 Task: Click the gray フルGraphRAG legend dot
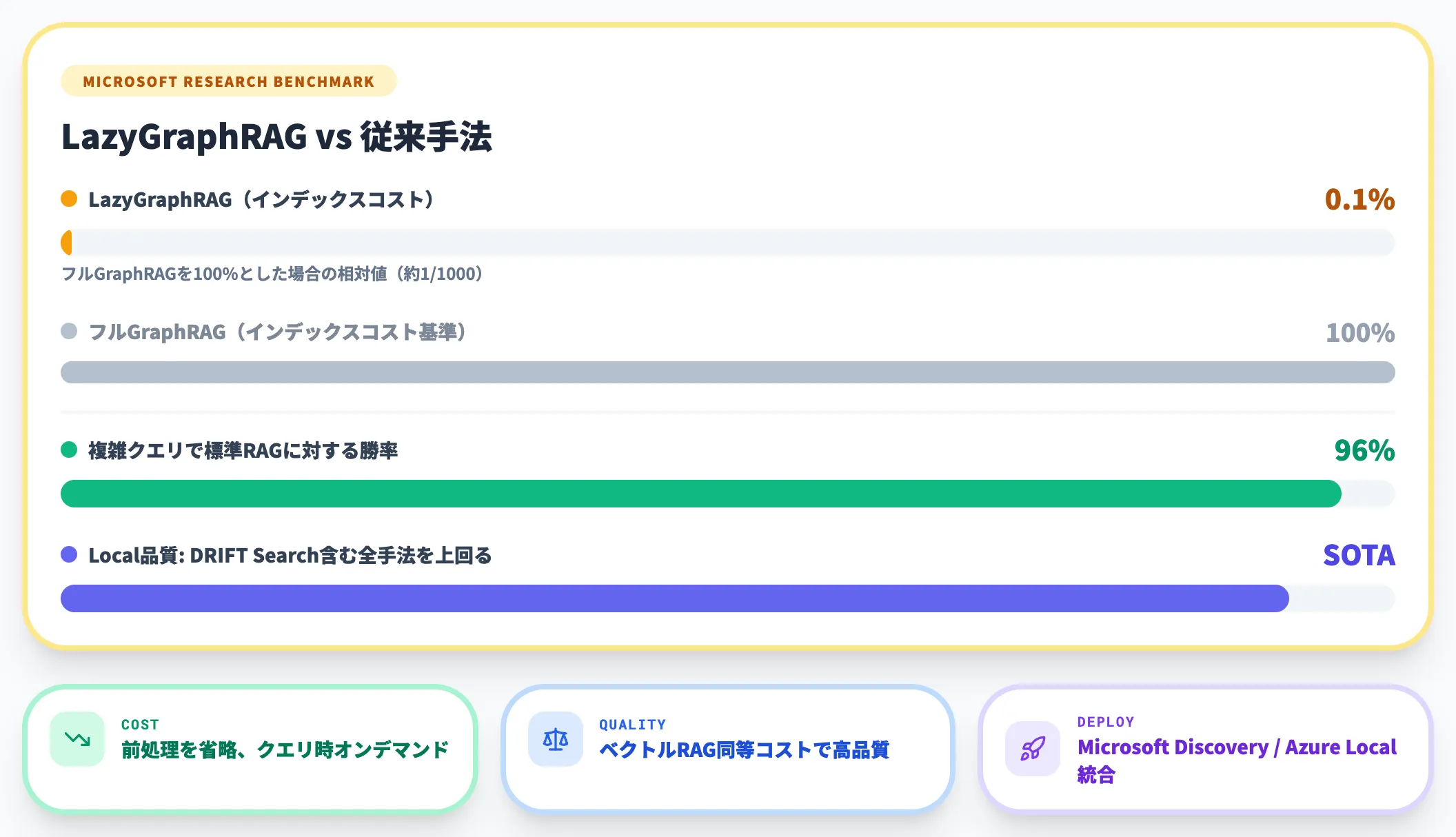69,331
